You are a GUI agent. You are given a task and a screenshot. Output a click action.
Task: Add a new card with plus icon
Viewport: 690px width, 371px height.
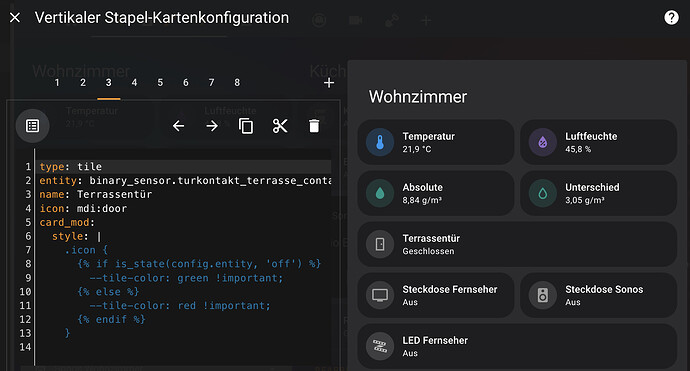click(x=329, y=83)
